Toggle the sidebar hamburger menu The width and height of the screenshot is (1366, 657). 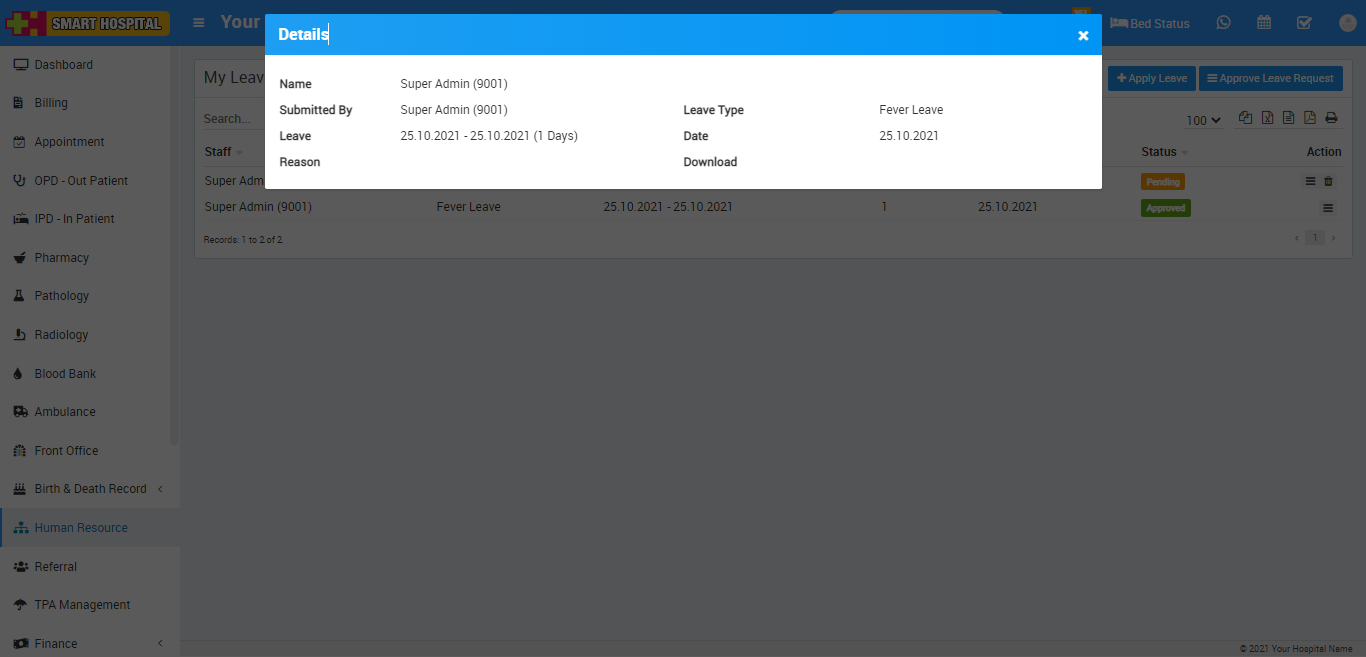tap(199, 22)
